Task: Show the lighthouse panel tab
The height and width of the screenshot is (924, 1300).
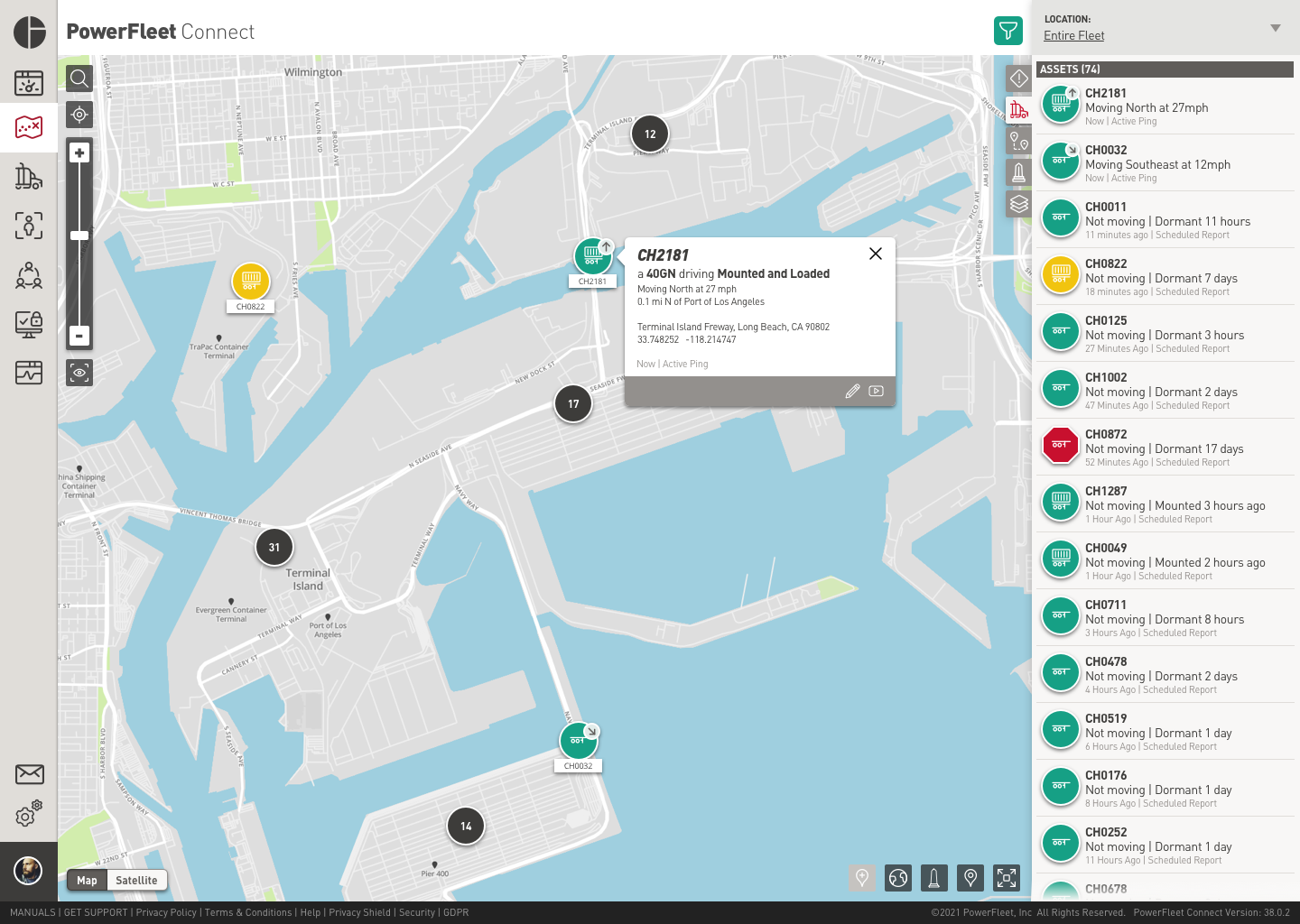Action: tap(1019, 172)
